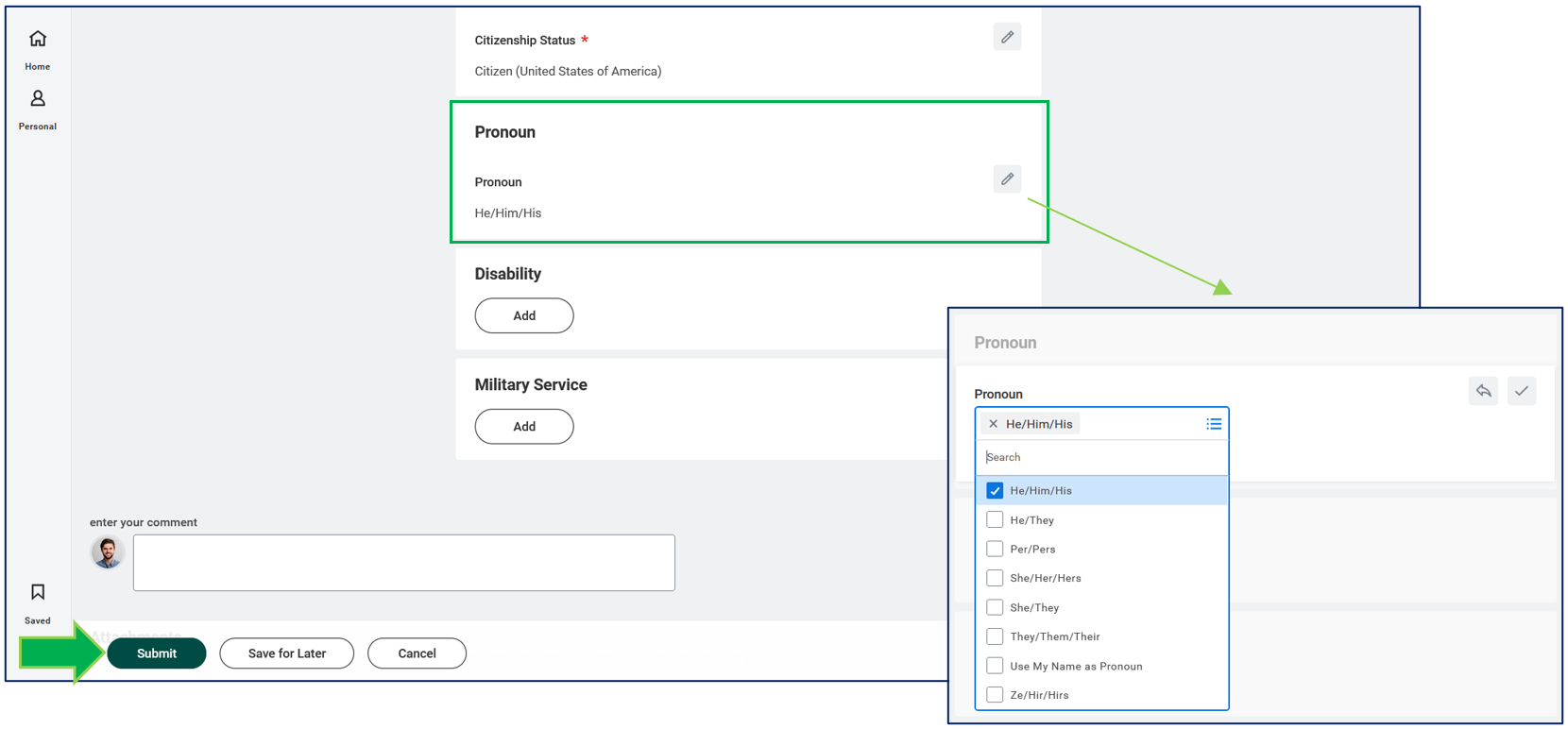
Task: Go to Home in the sidebar
Action: 38,49
